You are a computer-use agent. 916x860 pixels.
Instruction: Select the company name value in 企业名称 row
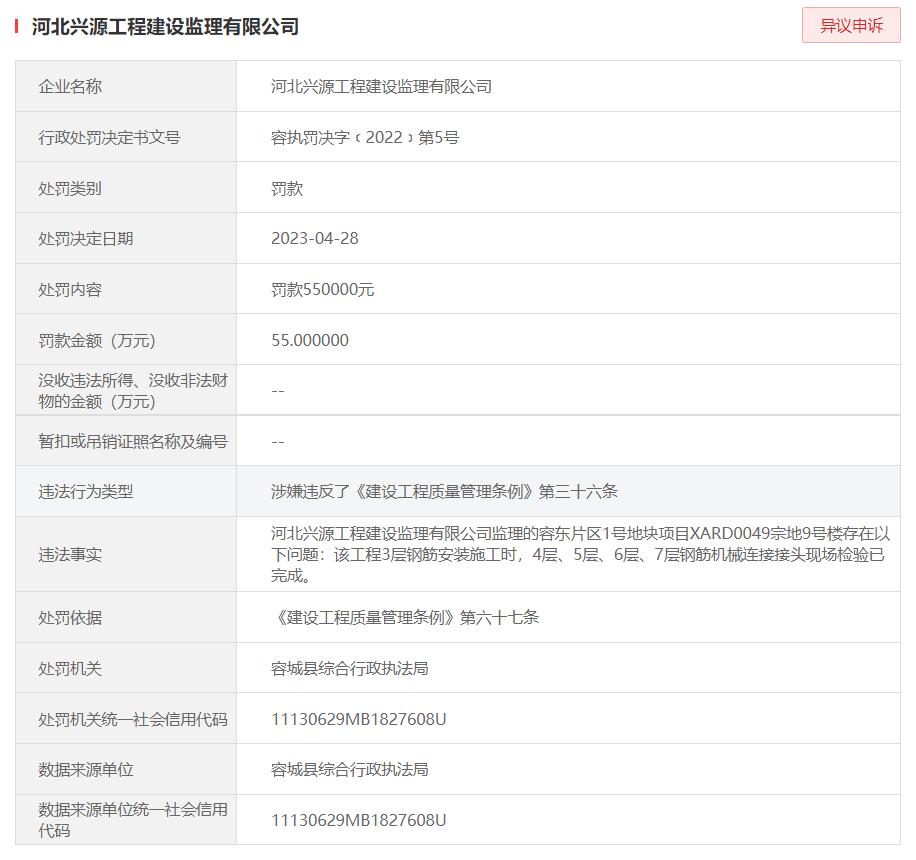click(x=381, y=87)
